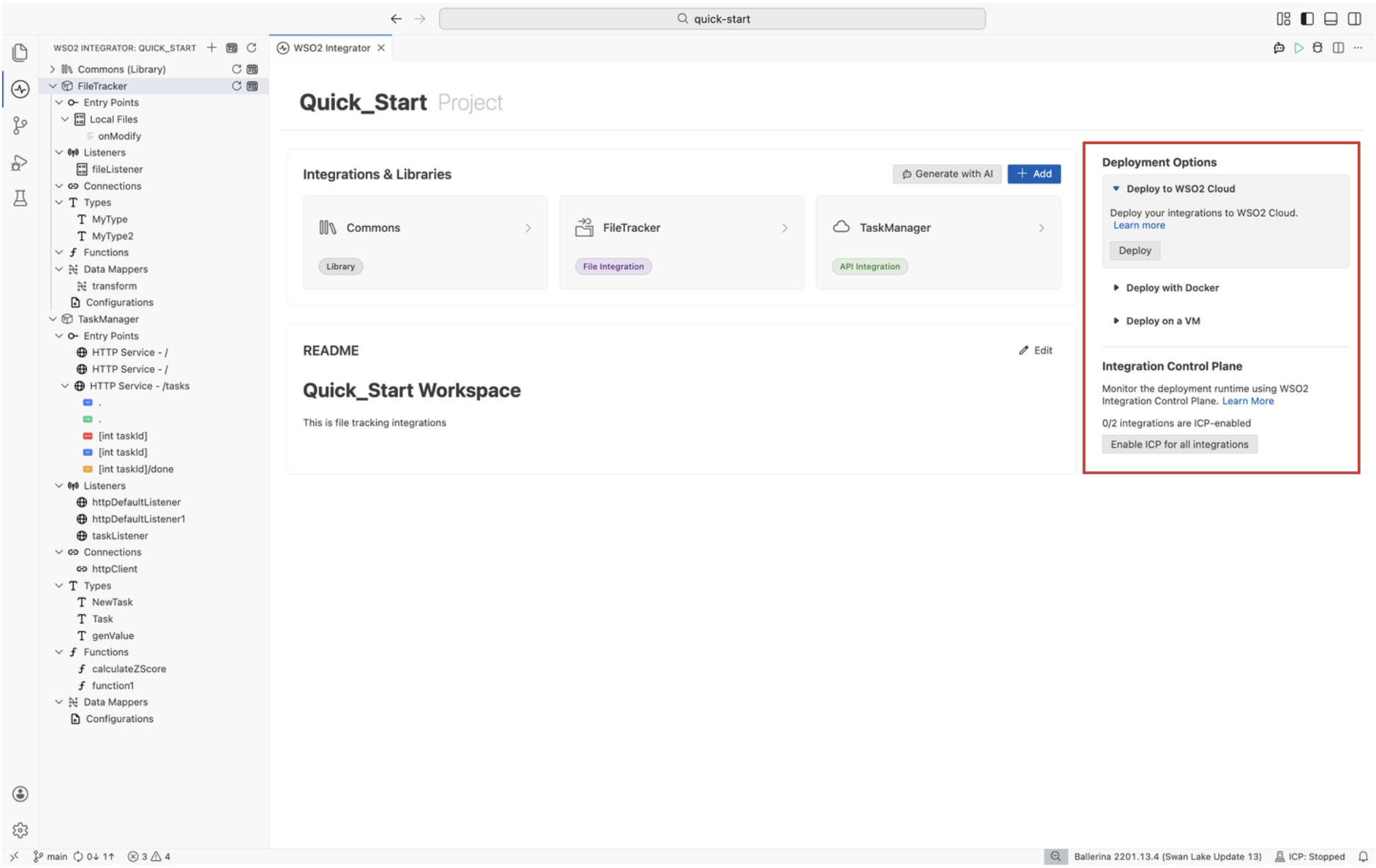Click the Ballerina version status item
The height and width of the screenshot is (868, 1376).
(1167, 857)
